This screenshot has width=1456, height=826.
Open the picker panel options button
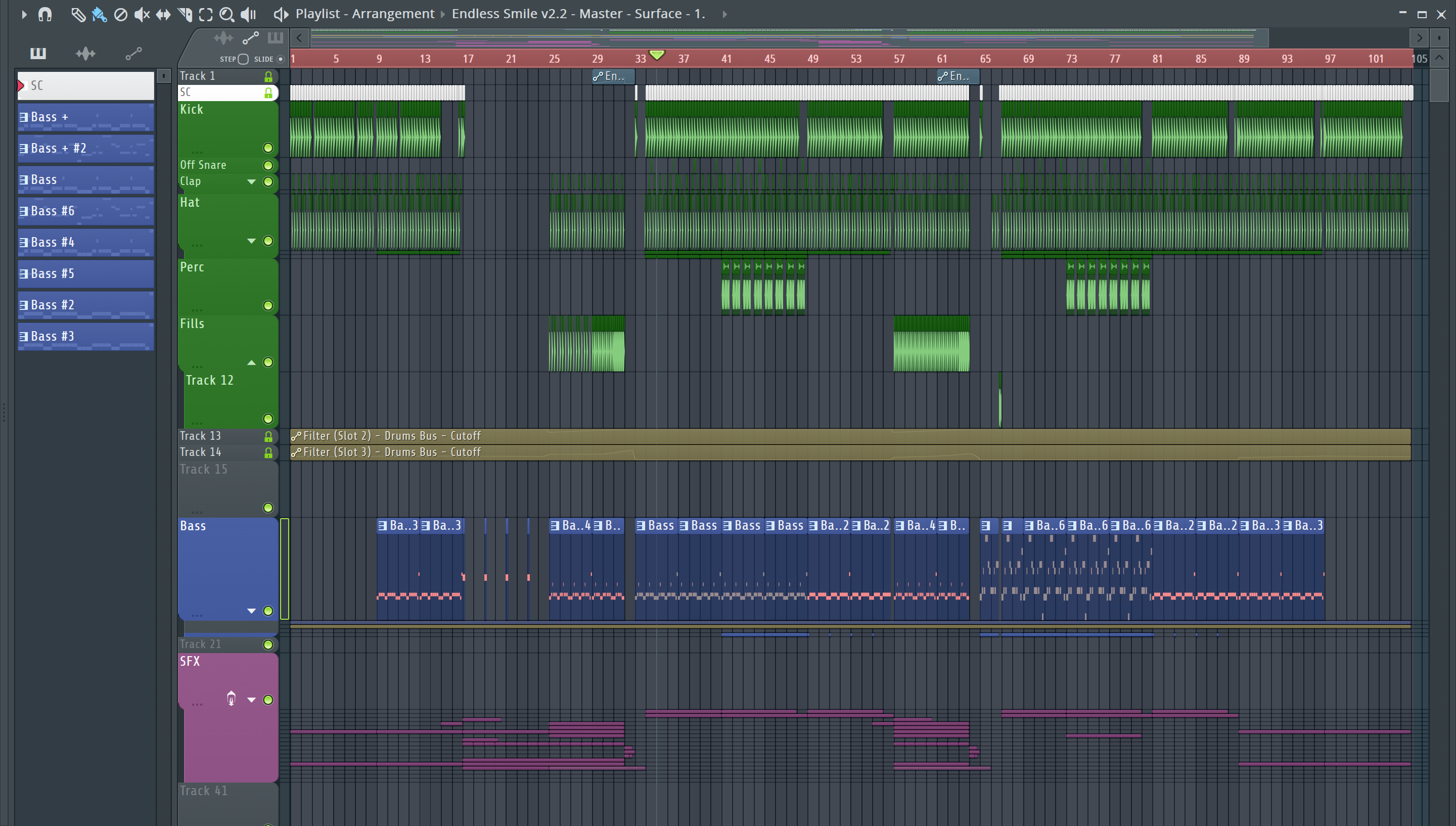click(163, 75)
